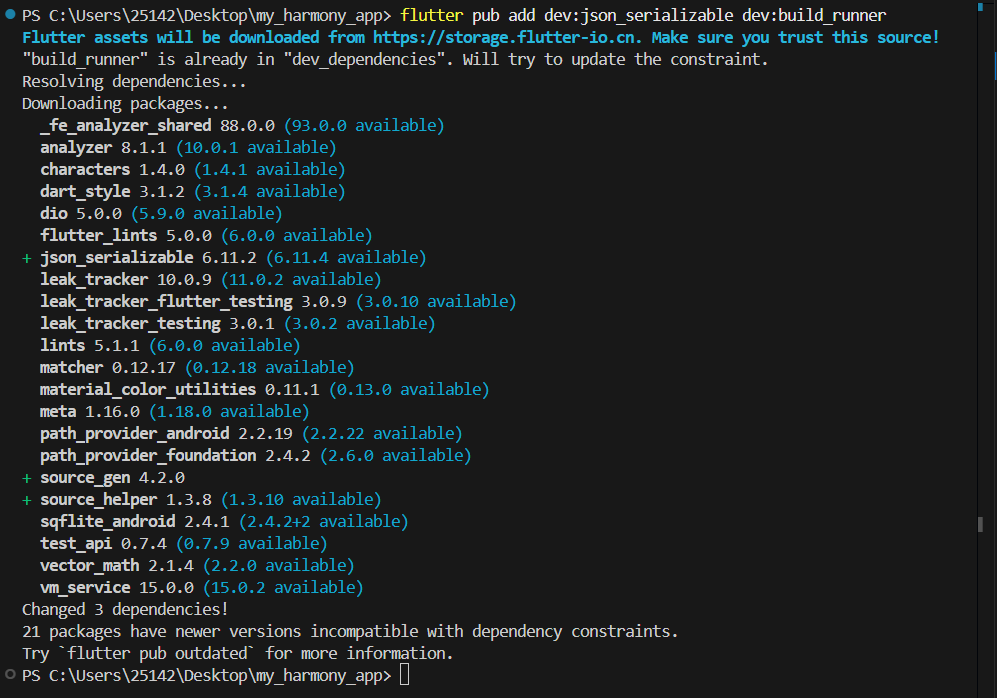Click the hollow command decoration circle on the last prompt
This screenshot has width=997, height=698.
point(10,674)
